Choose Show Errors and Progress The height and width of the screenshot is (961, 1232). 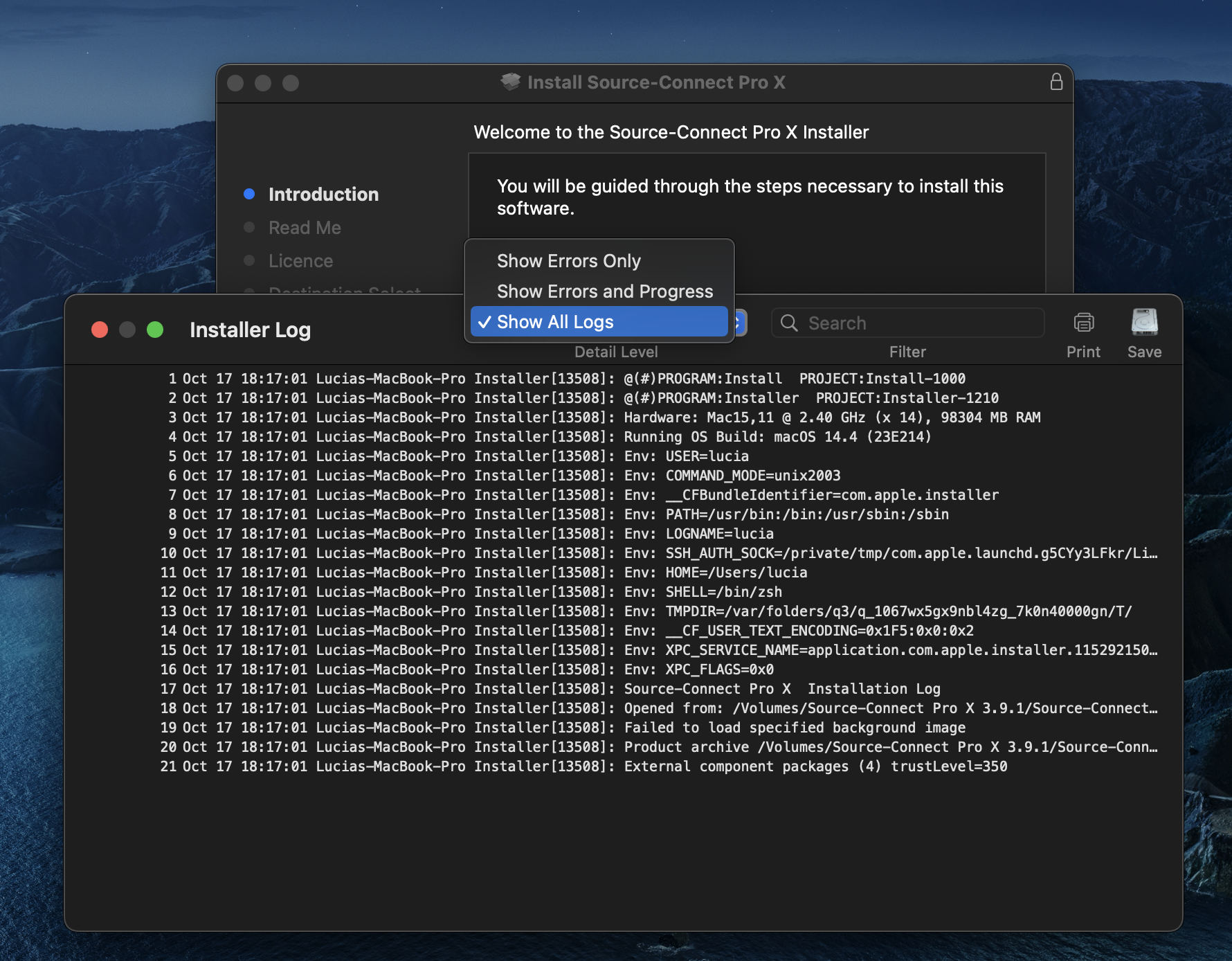point(604,291)
